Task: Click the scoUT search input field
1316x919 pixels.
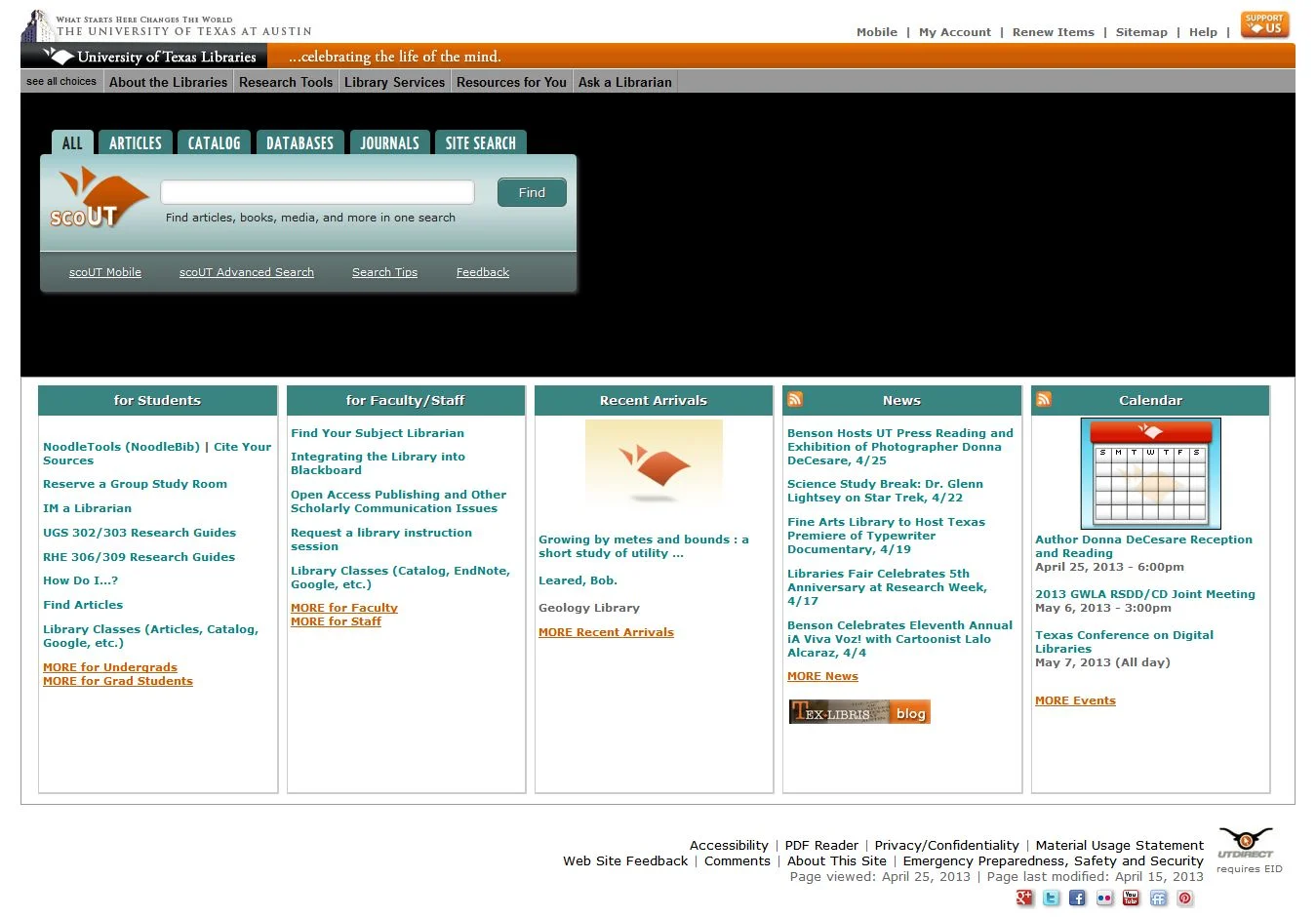Action: point(317,192)
